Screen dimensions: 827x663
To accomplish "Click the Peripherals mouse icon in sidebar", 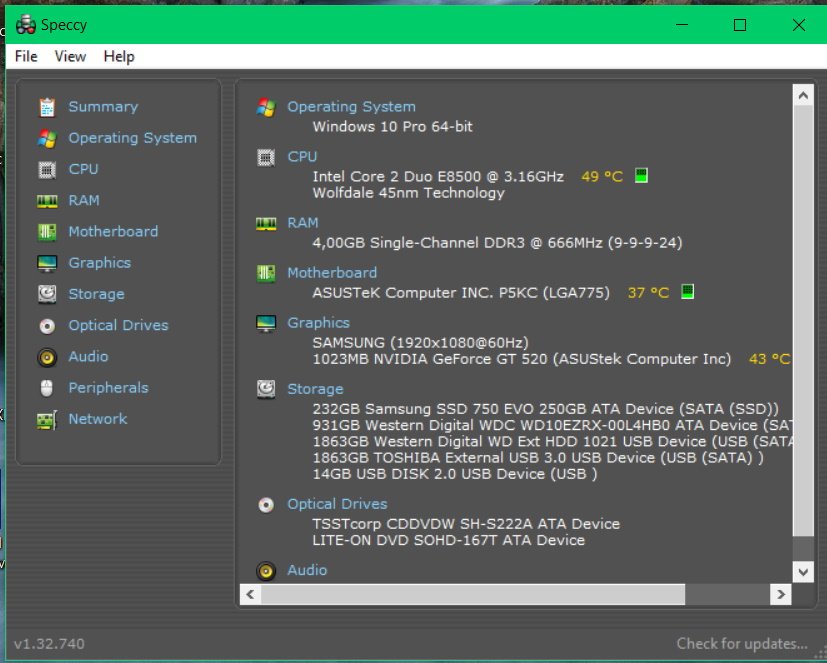I will (x=47, y=388).
